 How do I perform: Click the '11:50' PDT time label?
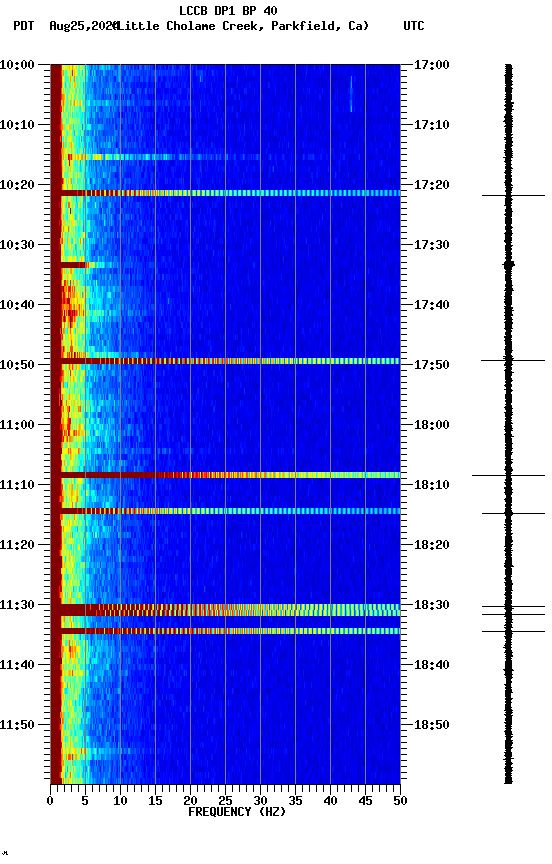pyautogui.click(x=17, y=725)
